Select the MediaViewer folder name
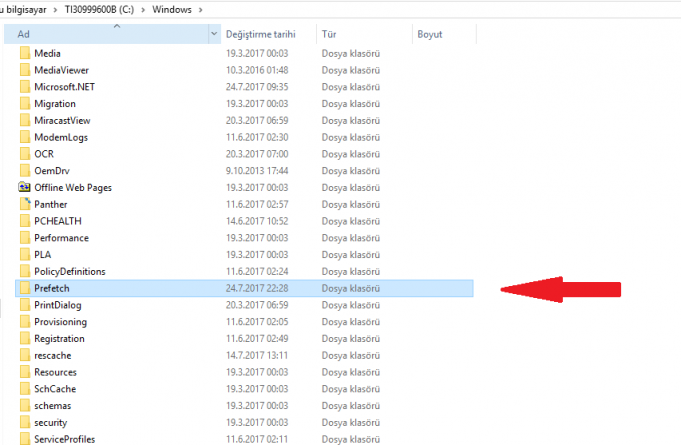 (61, 70)
